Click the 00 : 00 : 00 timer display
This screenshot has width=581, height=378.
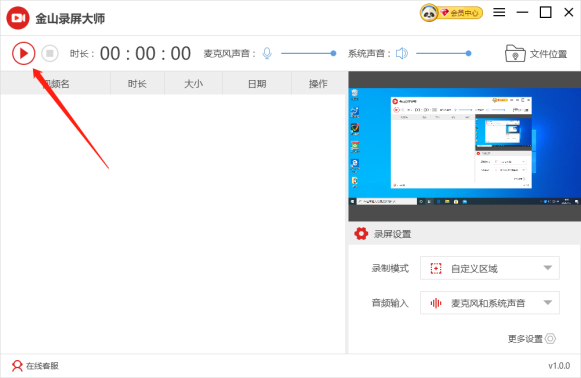(145, 53)
